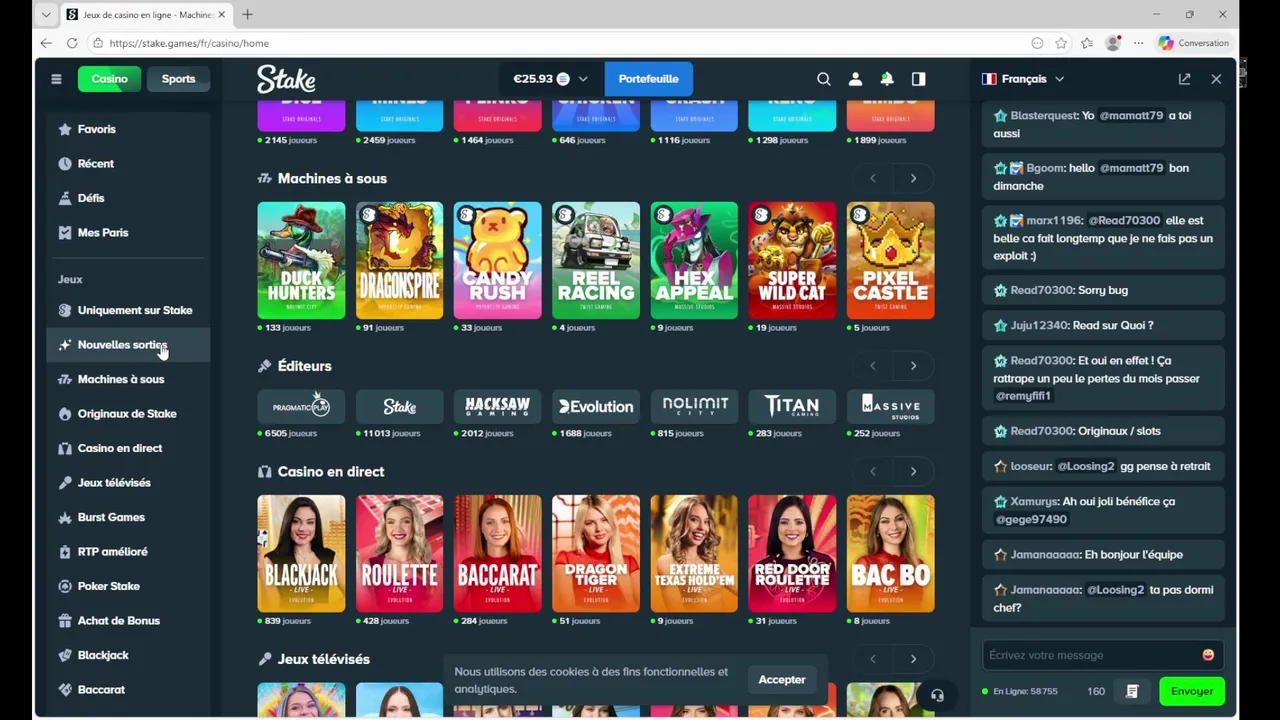Open Duck Hunters slot game
Image resolution: width=1280 pixels, height=720 pixels.
coord(301,261)
